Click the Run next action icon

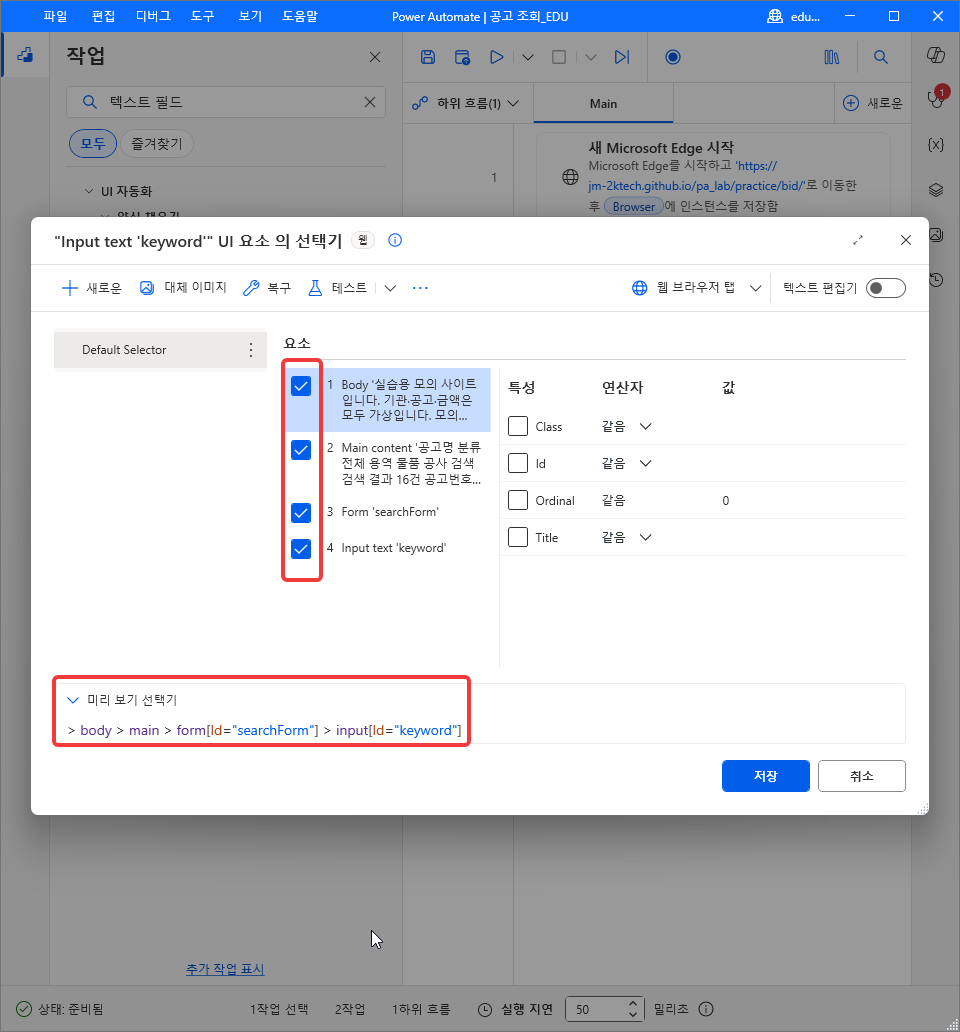click(x=622, y=57)
